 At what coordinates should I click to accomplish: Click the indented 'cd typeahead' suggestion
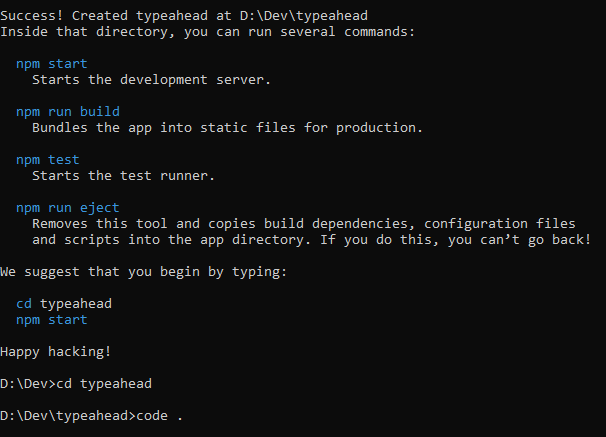pyautogui.click(x=64, y=304)
